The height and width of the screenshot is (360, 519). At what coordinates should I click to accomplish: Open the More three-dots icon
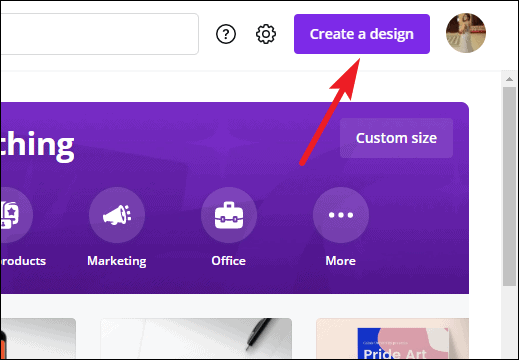341,215
